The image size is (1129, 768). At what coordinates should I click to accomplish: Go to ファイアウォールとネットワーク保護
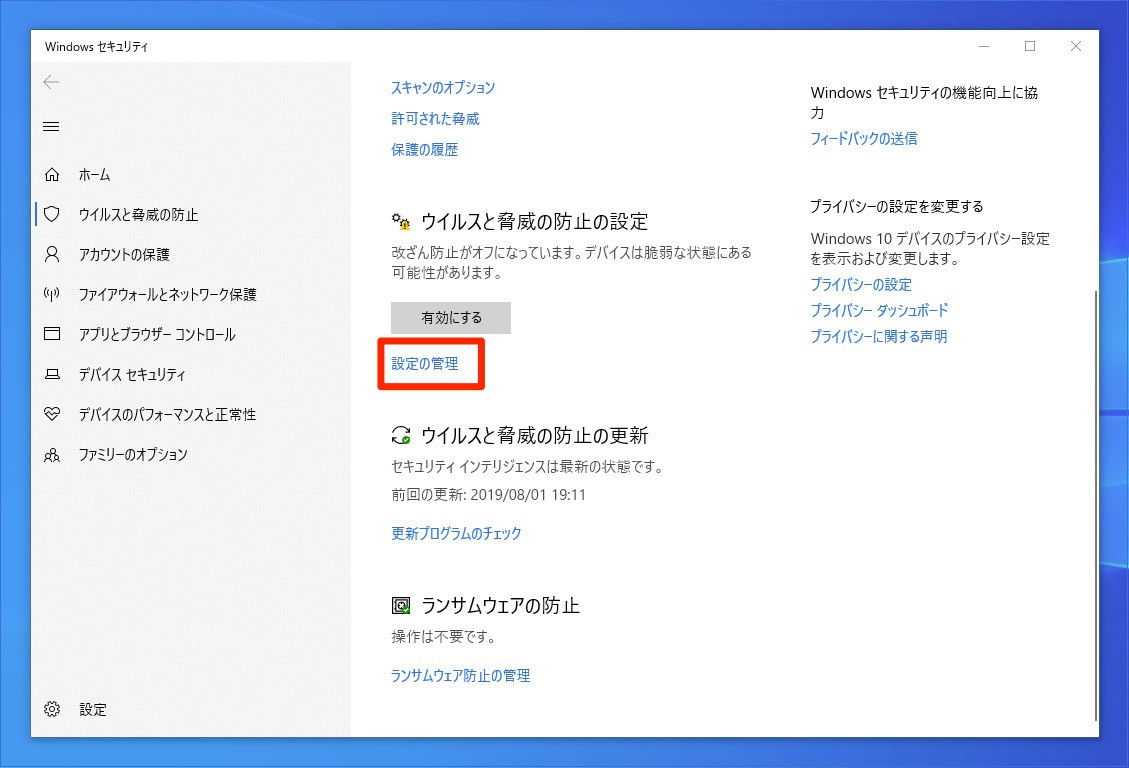tap(167, 294)
